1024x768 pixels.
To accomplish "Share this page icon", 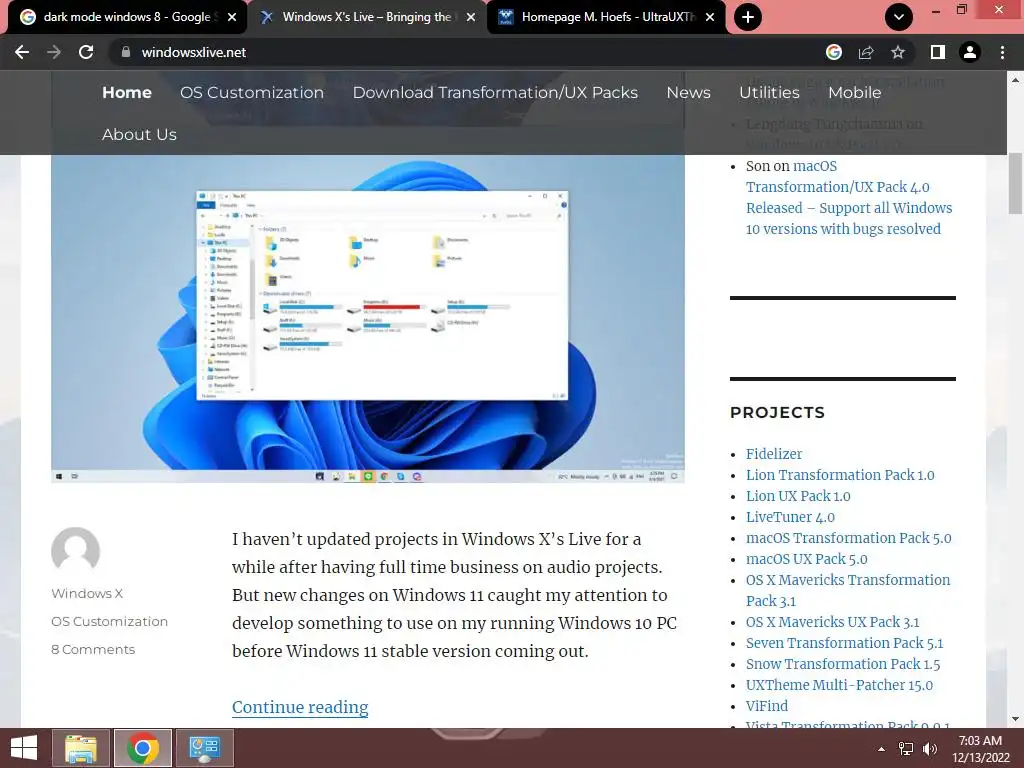I will tap(866, 52).
